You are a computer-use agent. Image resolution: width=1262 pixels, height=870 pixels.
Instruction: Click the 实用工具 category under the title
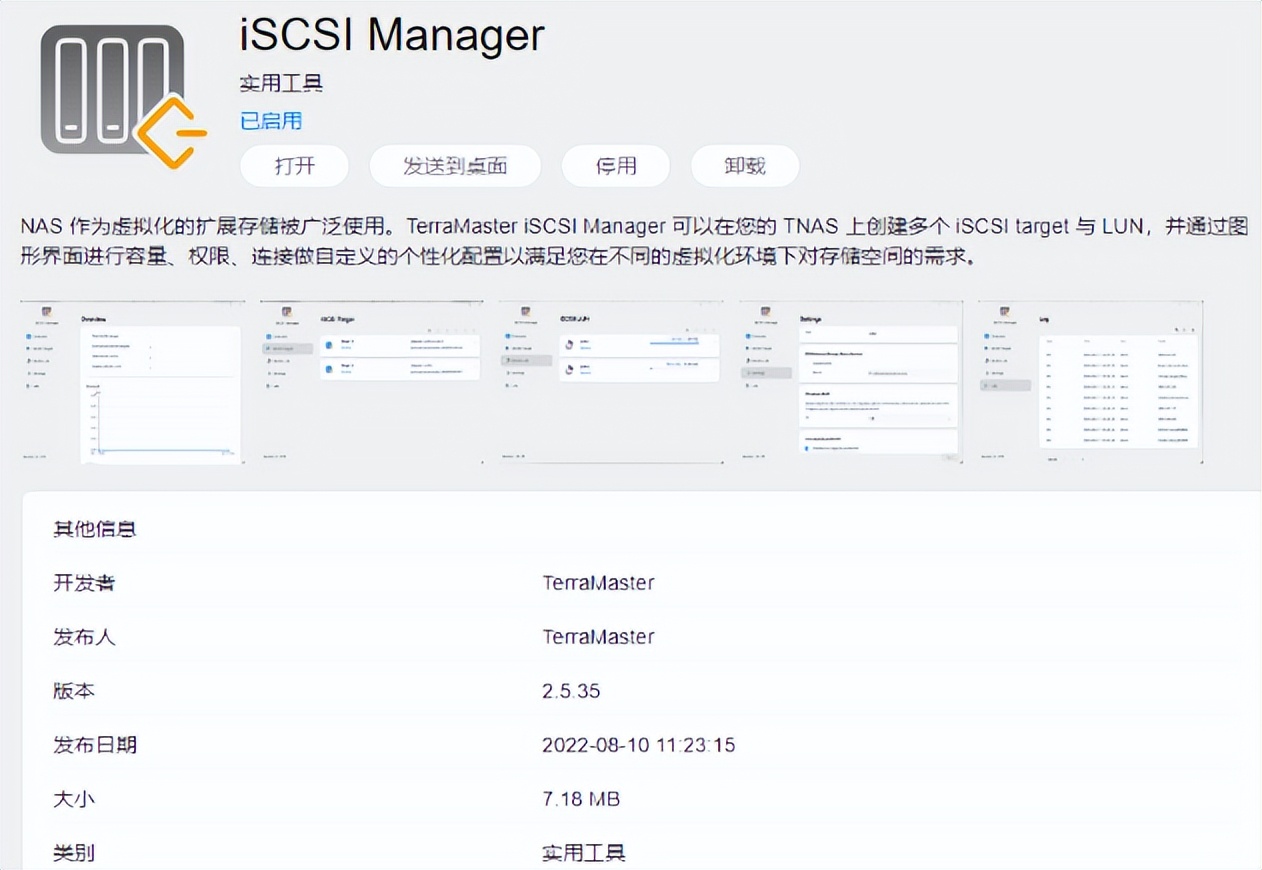pyautogui.click(x=281, y=84)
